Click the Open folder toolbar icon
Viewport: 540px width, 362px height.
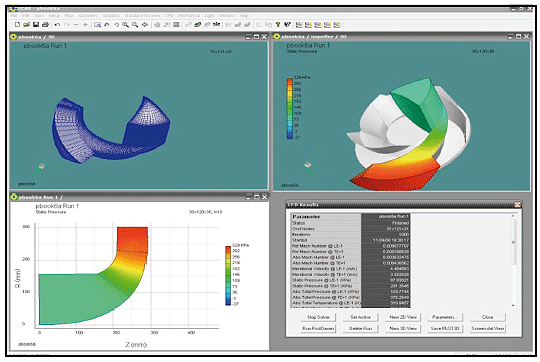26,25
